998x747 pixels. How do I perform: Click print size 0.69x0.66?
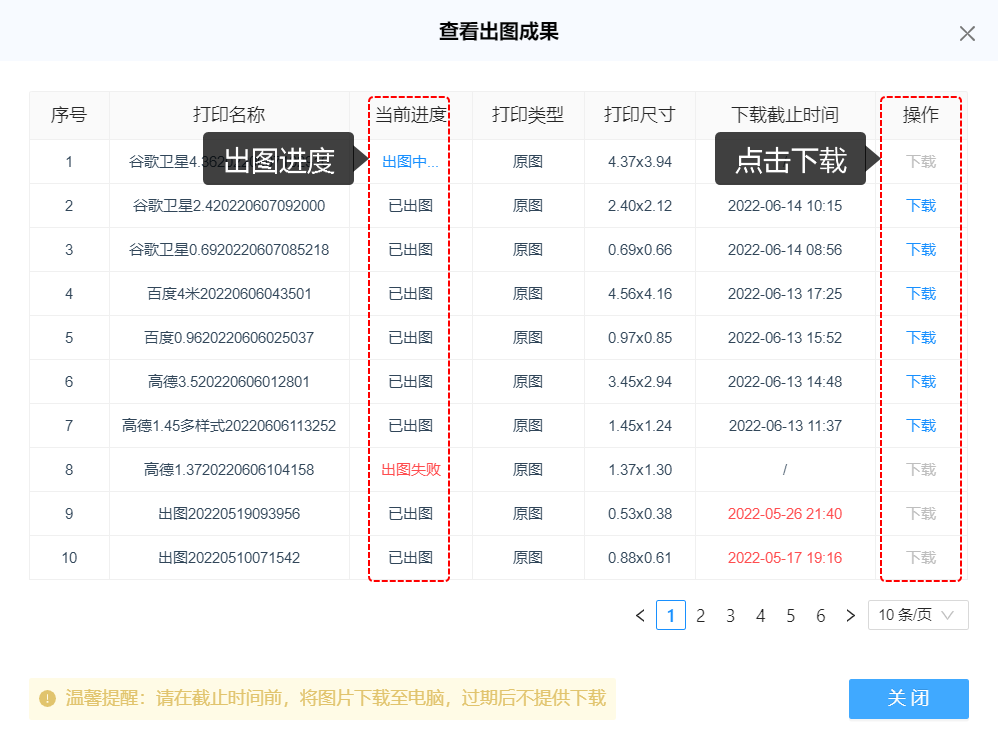coord(640,249)
